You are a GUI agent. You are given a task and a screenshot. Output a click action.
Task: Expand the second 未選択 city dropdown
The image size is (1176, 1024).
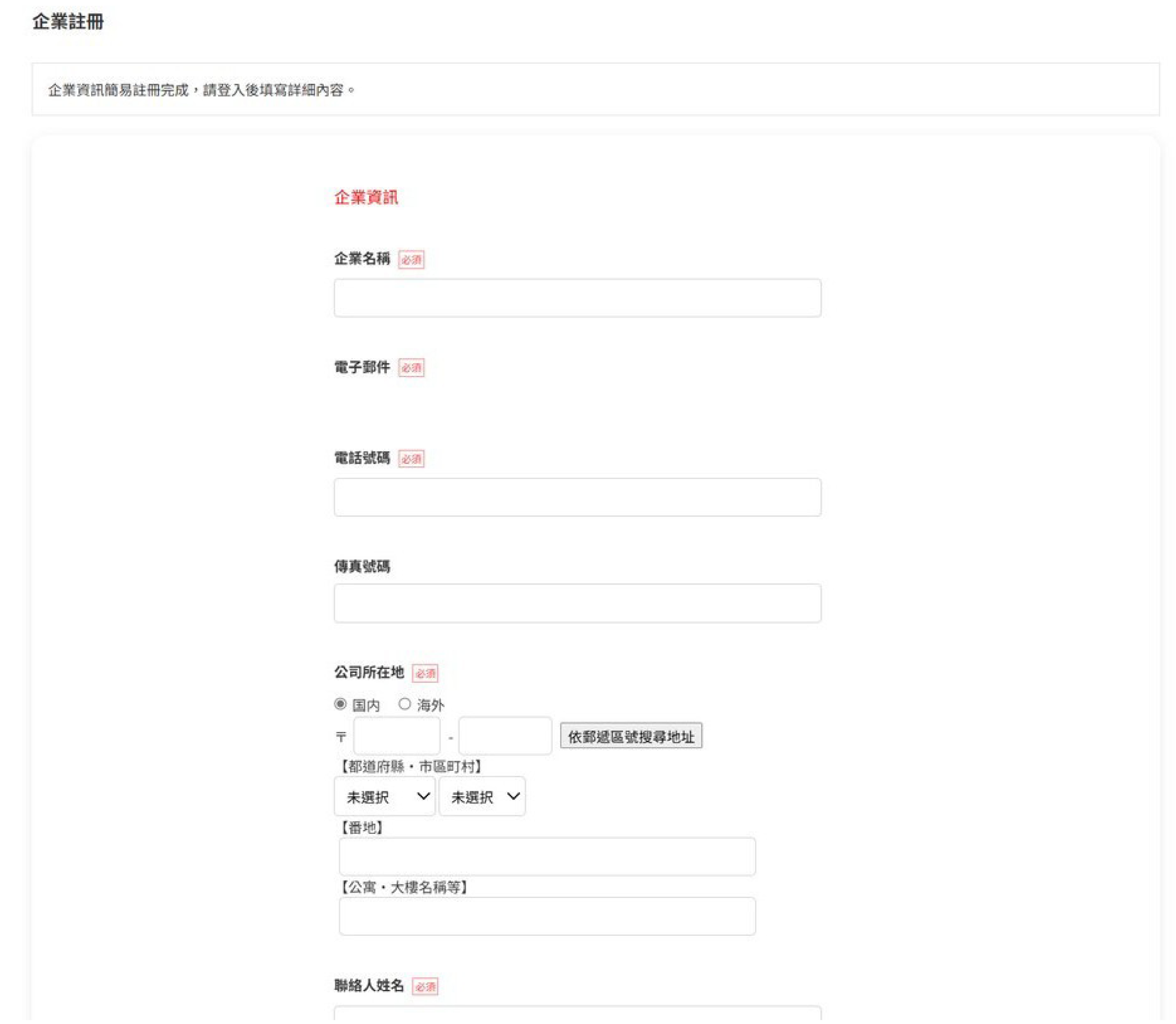coord(482,796)
